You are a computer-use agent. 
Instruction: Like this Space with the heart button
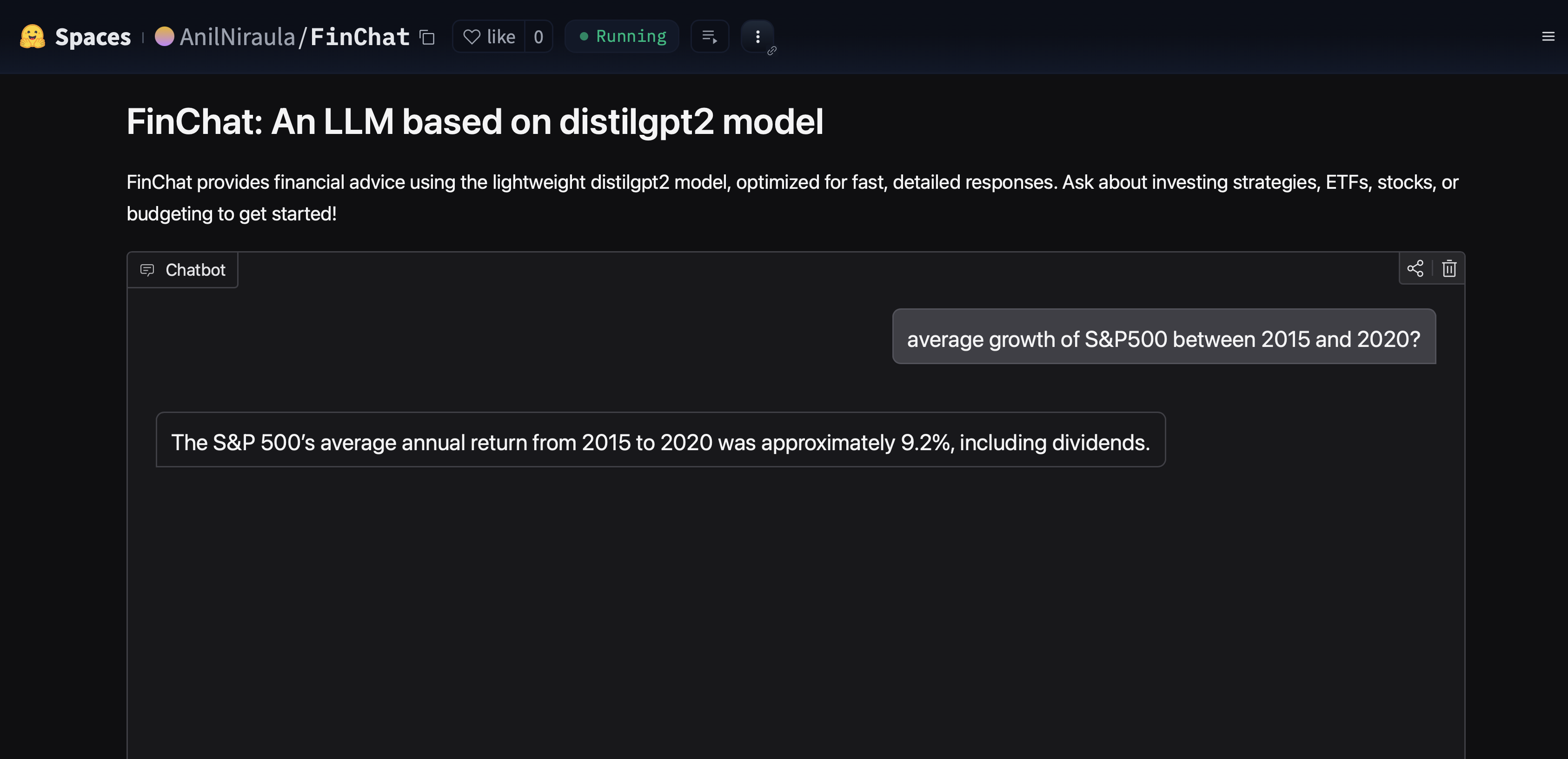(489, 37)
